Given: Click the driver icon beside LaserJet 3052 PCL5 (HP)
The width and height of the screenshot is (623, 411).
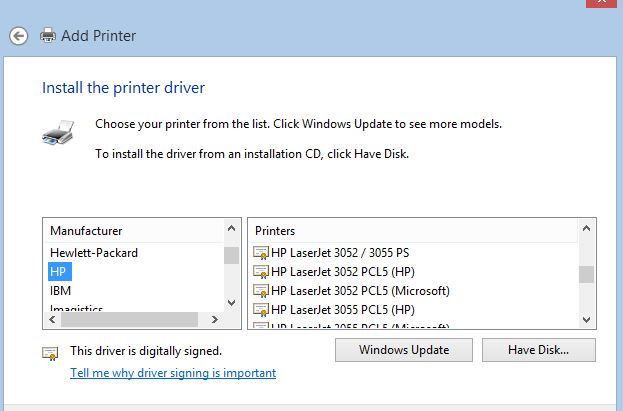Looking at the screenshot, I should tap(261, 272).
